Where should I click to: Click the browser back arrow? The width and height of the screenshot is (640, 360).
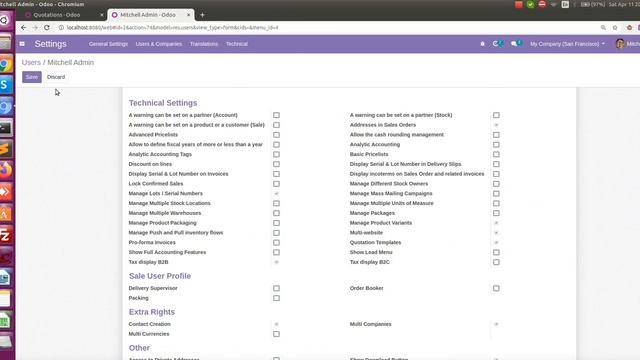tap(23, 27)
